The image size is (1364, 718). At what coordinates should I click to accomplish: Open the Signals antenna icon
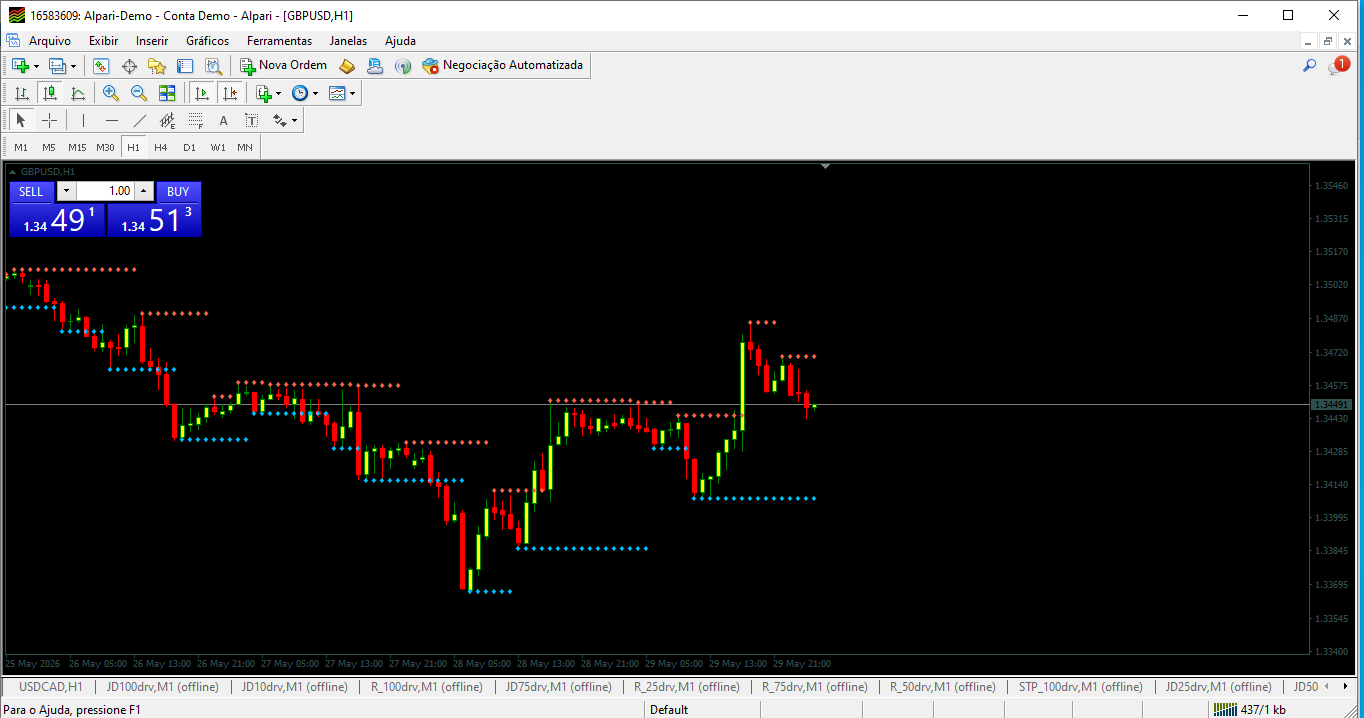(403, 66)
